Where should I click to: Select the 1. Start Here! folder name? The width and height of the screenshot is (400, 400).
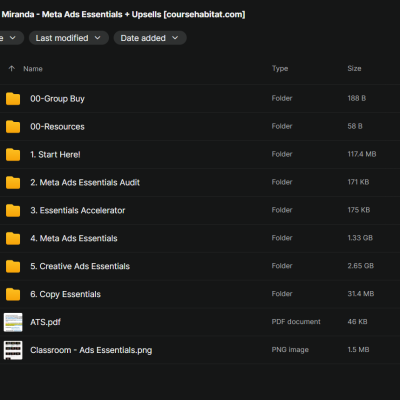tap(55, 155)
